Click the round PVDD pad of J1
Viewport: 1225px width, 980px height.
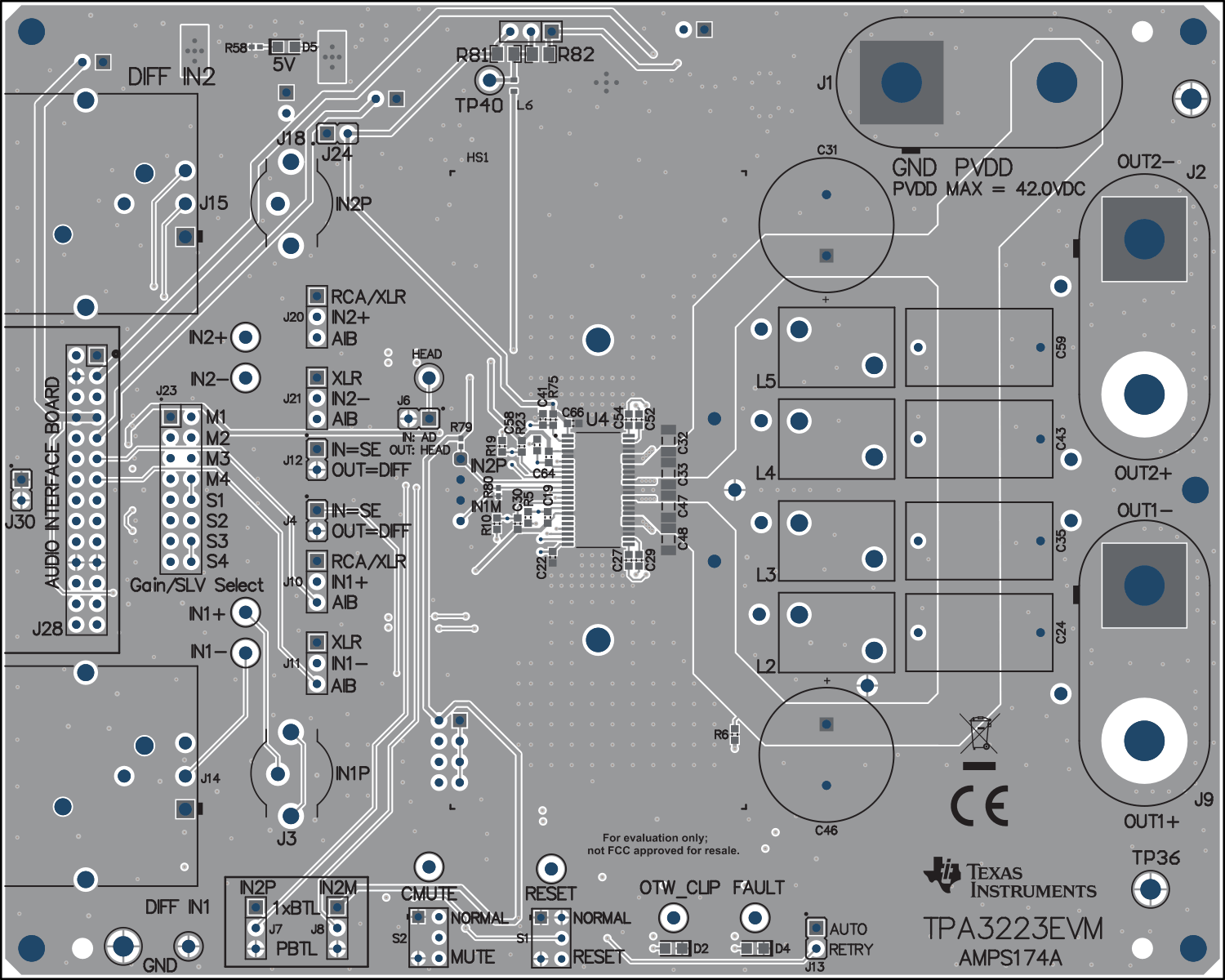1056,82
